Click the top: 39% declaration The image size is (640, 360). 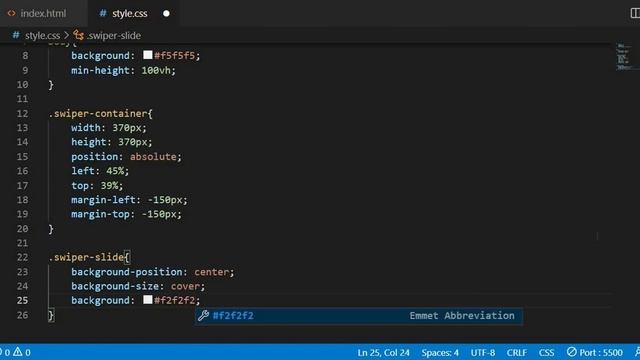pyautogui.click(x=97, y=186)
